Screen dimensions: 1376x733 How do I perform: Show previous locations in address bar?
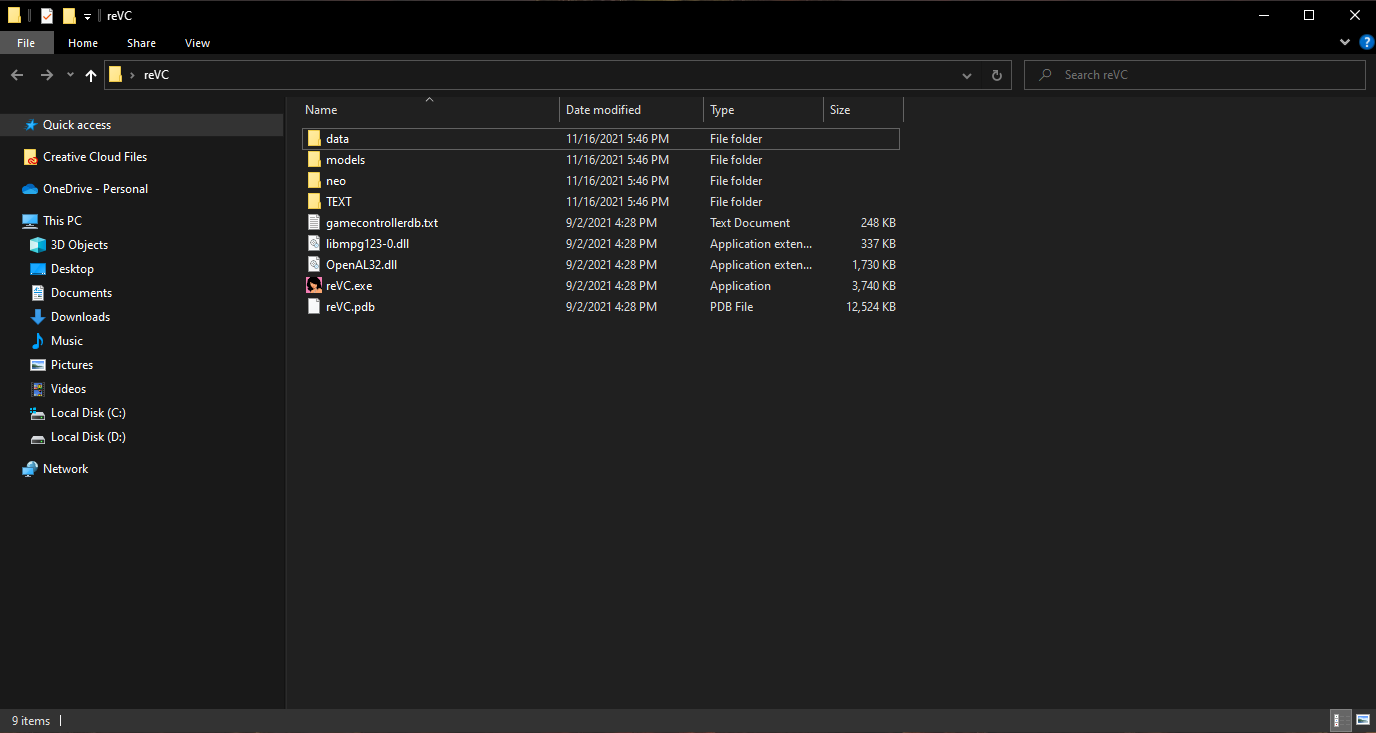pyautogui.click(x=967, y=75)
